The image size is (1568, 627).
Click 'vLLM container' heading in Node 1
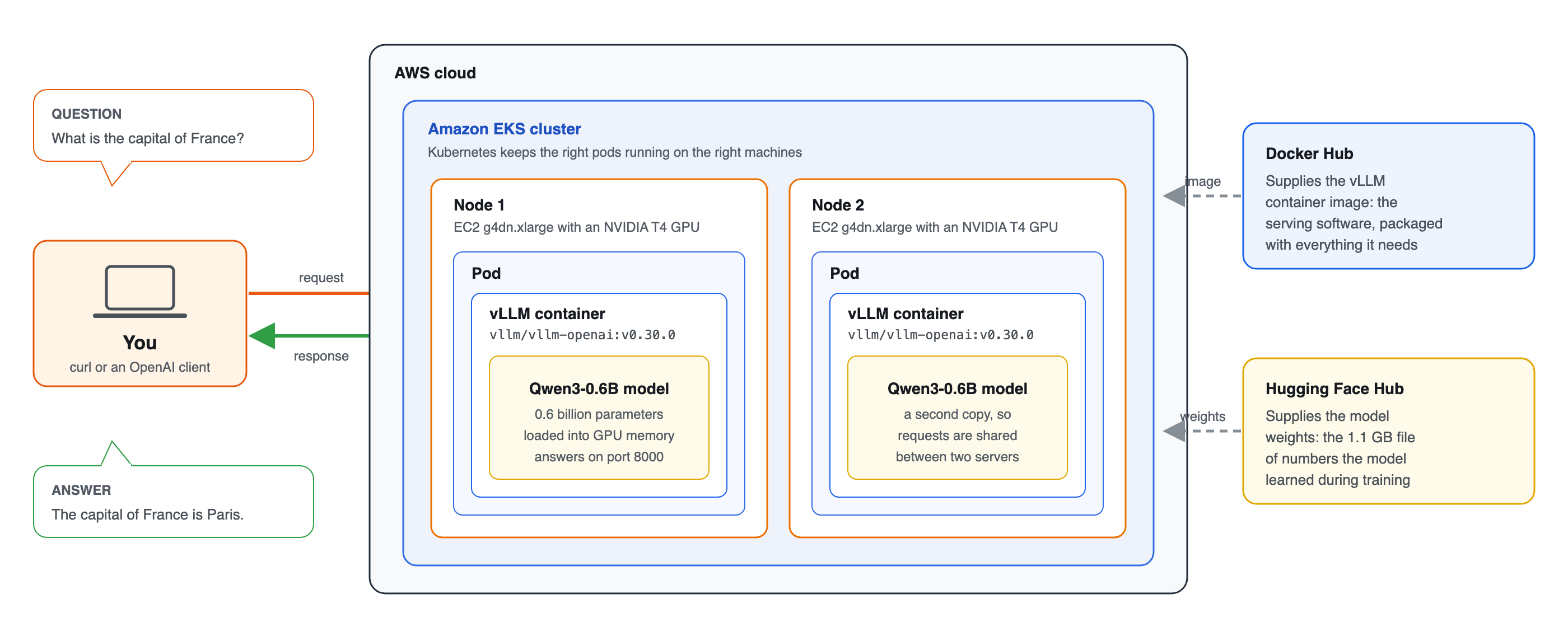(x=547, y=313)
